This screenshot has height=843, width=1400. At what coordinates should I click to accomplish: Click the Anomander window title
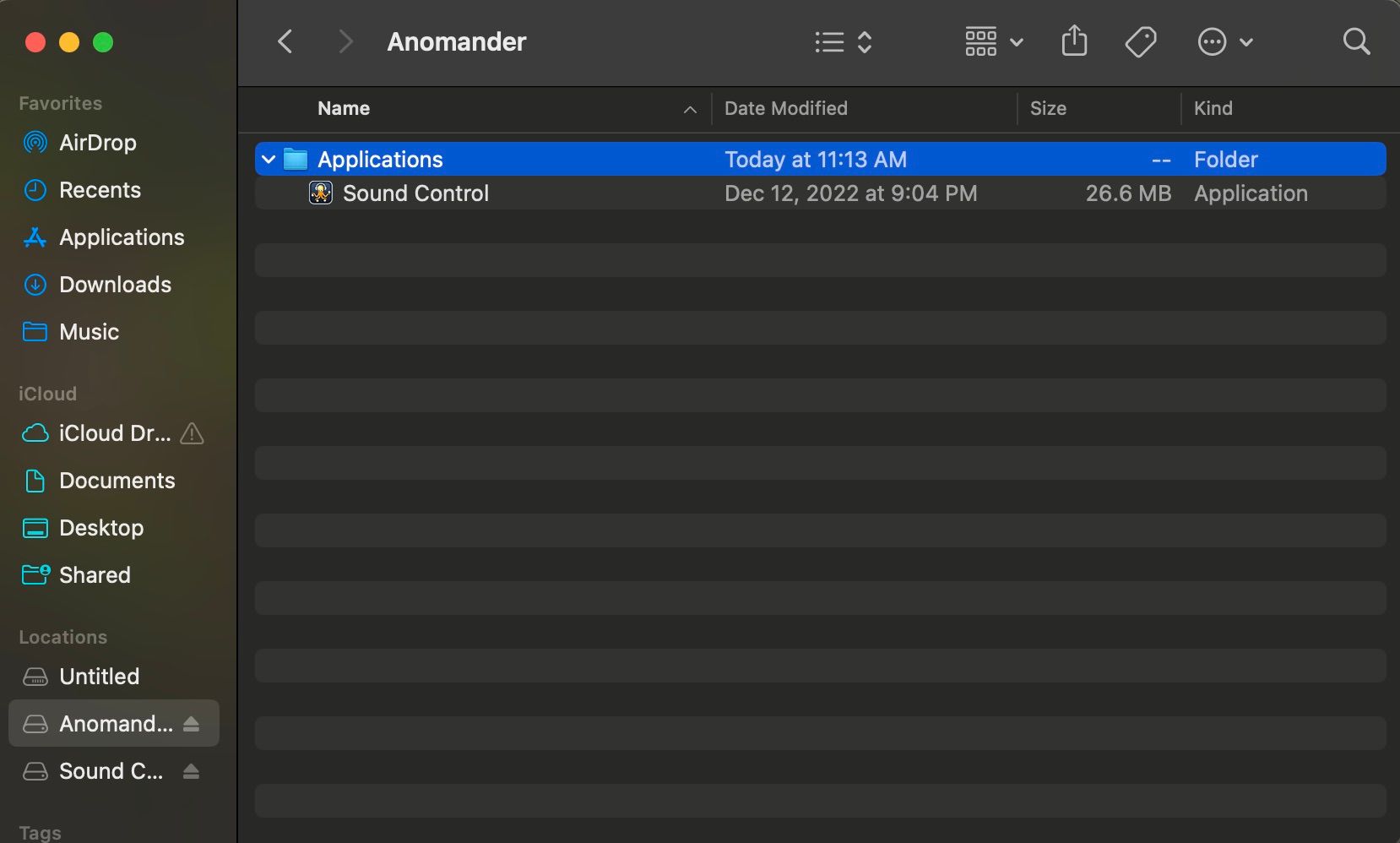(456, 41)
